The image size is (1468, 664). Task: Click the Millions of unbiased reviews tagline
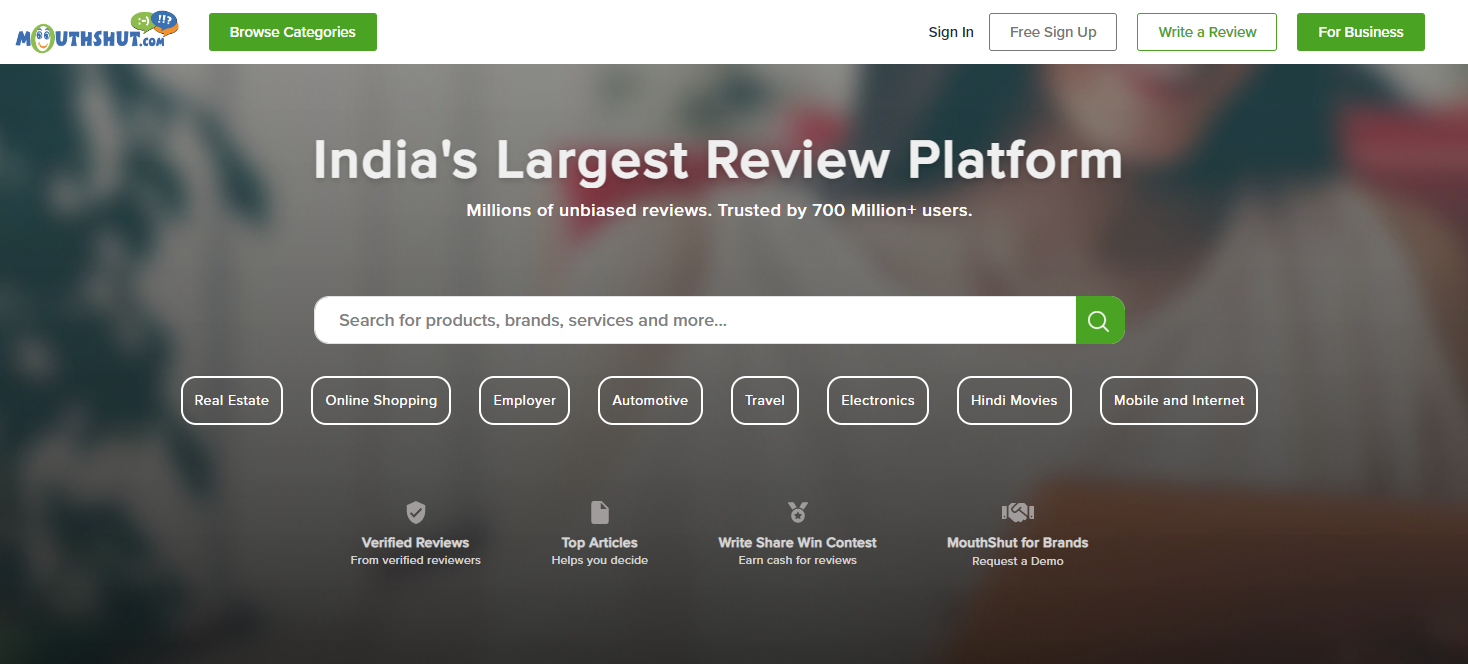tap(719, 211)
